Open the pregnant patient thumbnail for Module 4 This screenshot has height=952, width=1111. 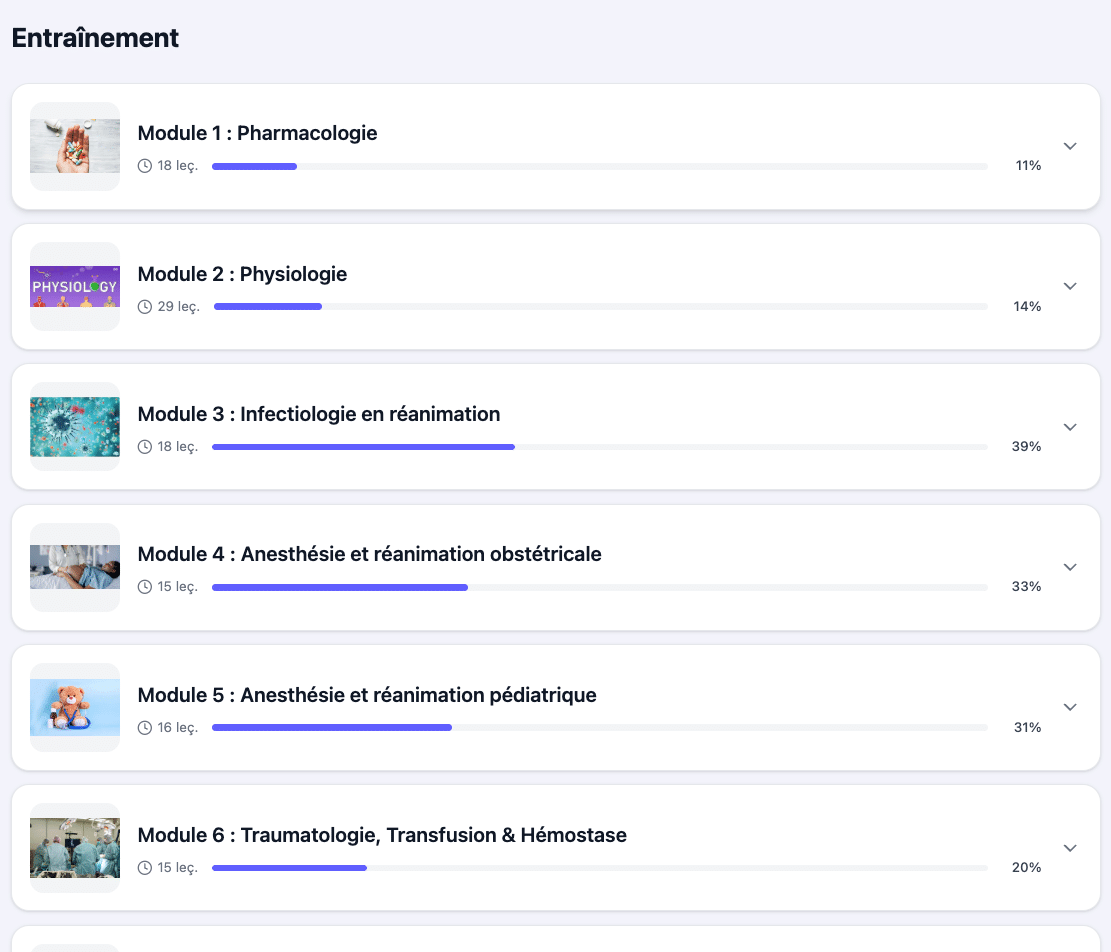pyautogui.click(x=75, y=567)
